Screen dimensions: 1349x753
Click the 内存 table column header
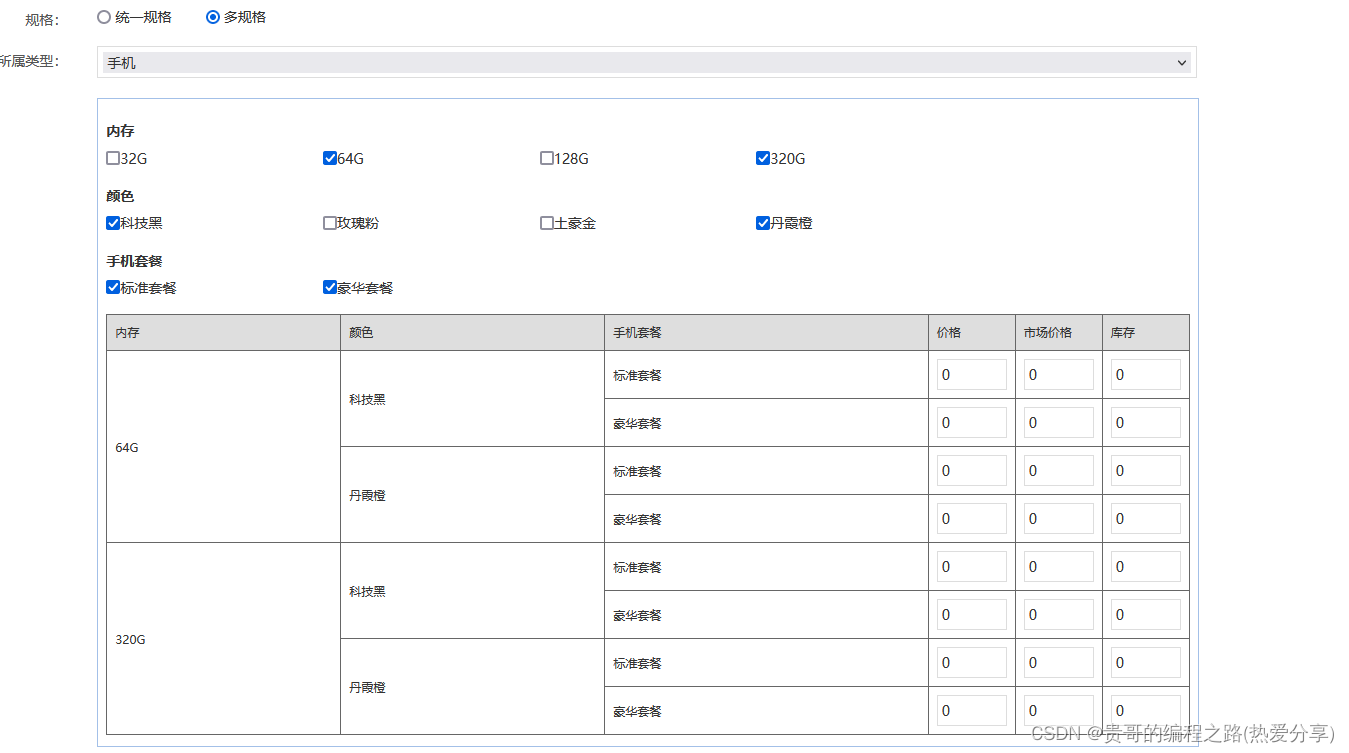pyautogui.click(x=223, y=333)
